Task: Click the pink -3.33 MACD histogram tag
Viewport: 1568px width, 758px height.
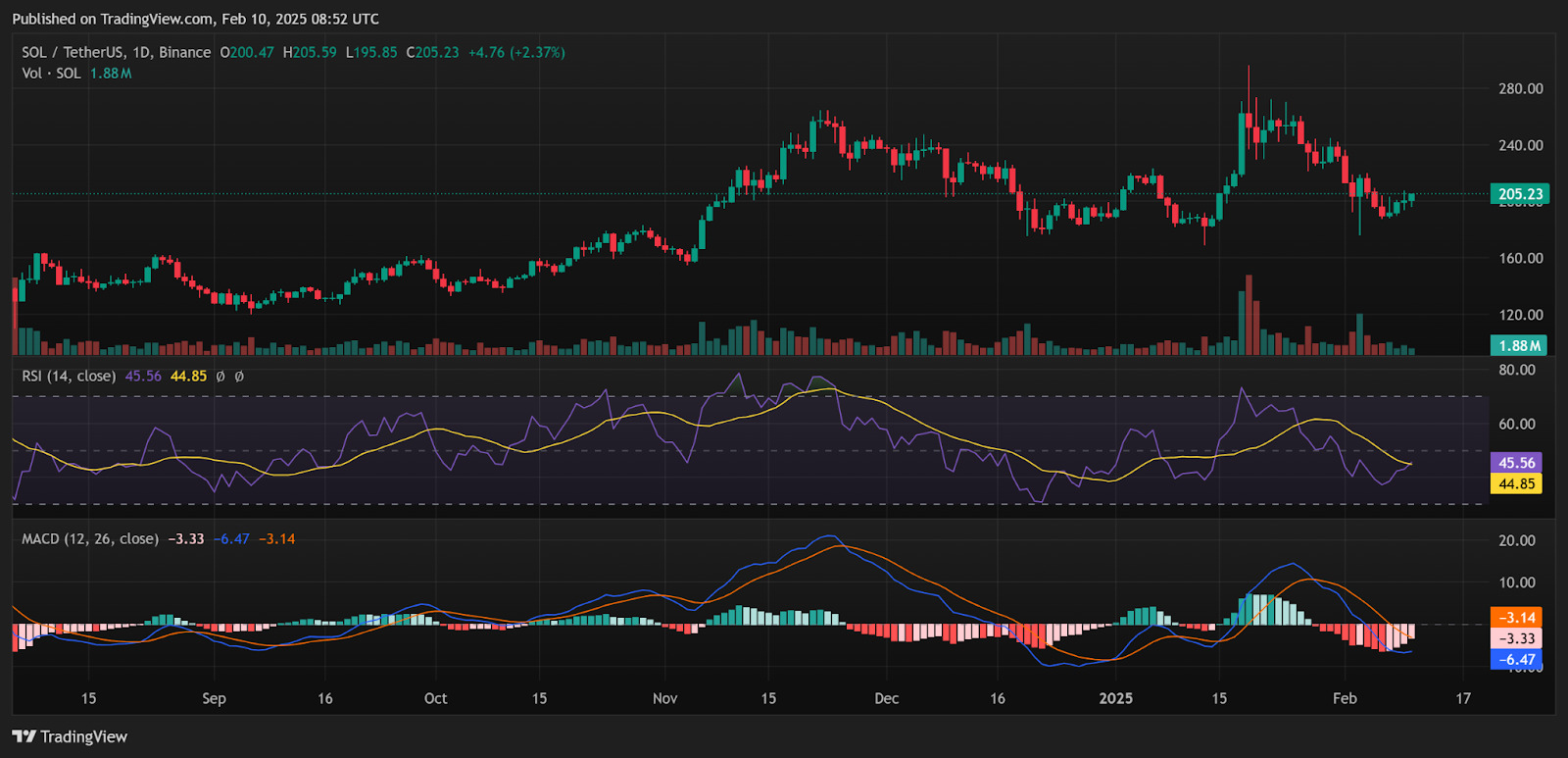Action: click(1516, 638)
